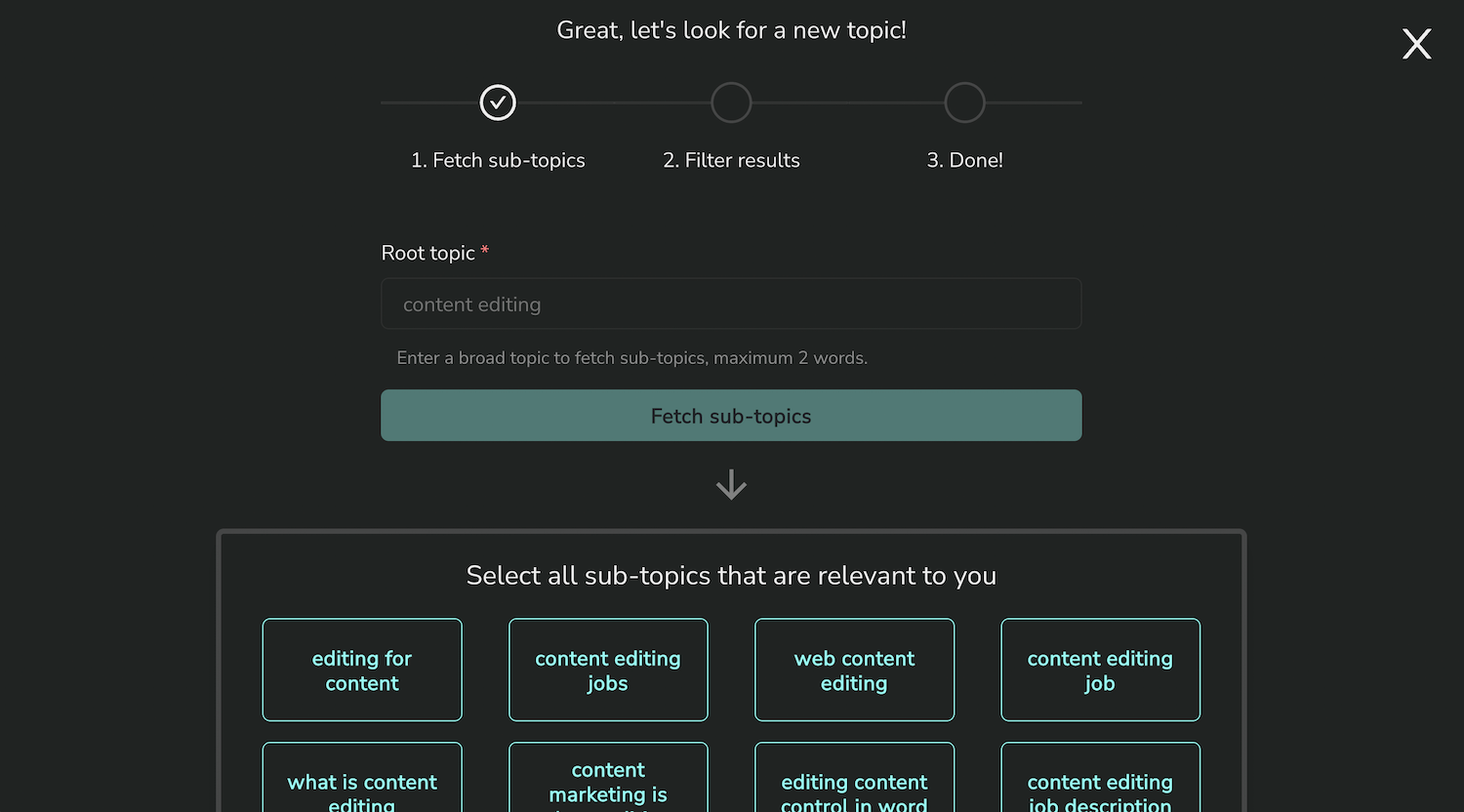The height and width of the screenshot is (812, 1464).
Task: Click the "Select all sub-topics" heading text
Action: (731, 576)
